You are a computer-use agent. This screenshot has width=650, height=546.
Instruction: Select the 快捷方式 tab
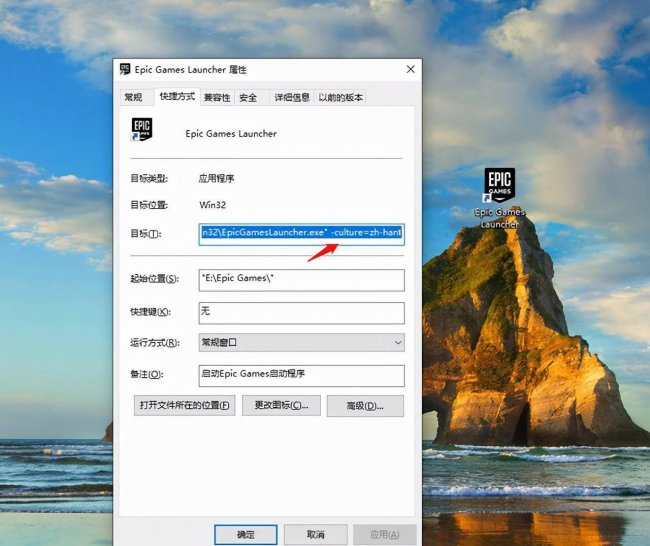pos(177,96)
